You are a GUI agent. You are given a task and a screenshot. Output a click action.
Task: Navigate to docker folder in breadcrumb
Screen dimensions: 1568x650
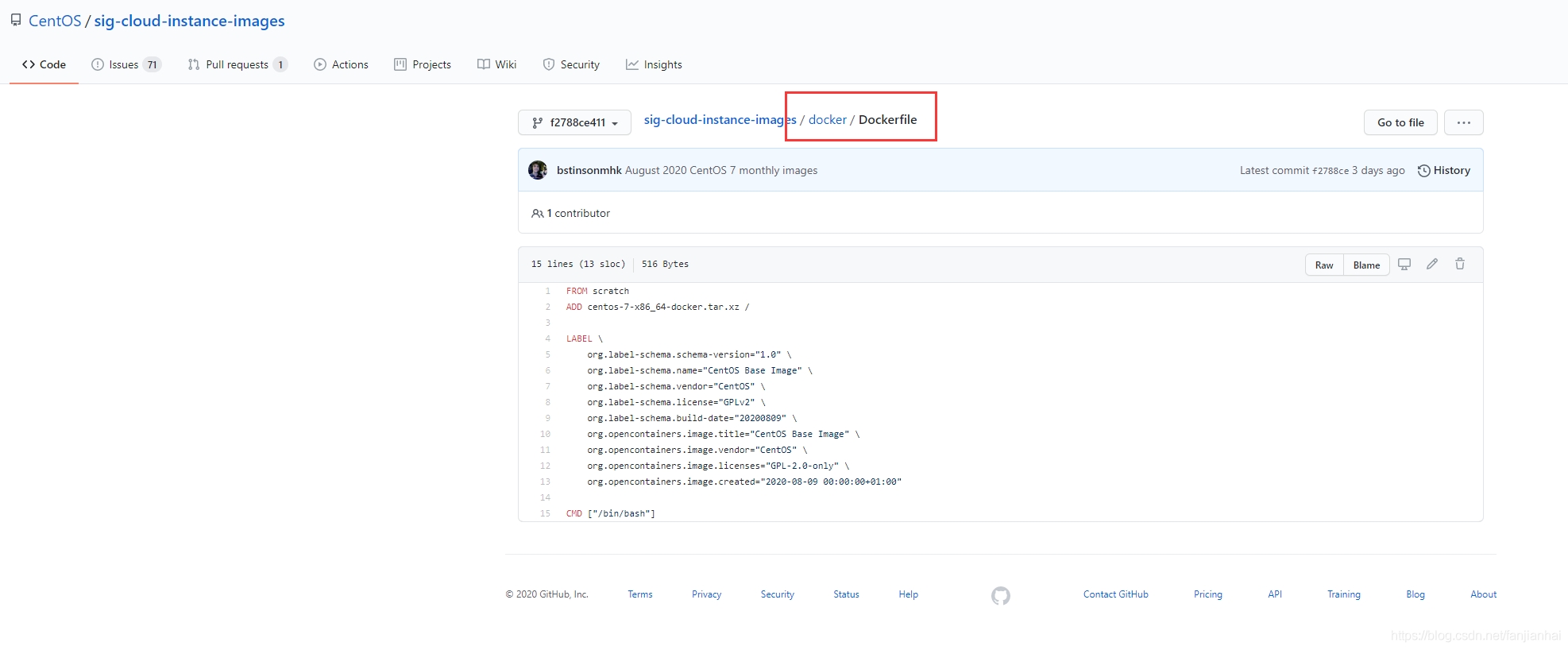point(827,120)
